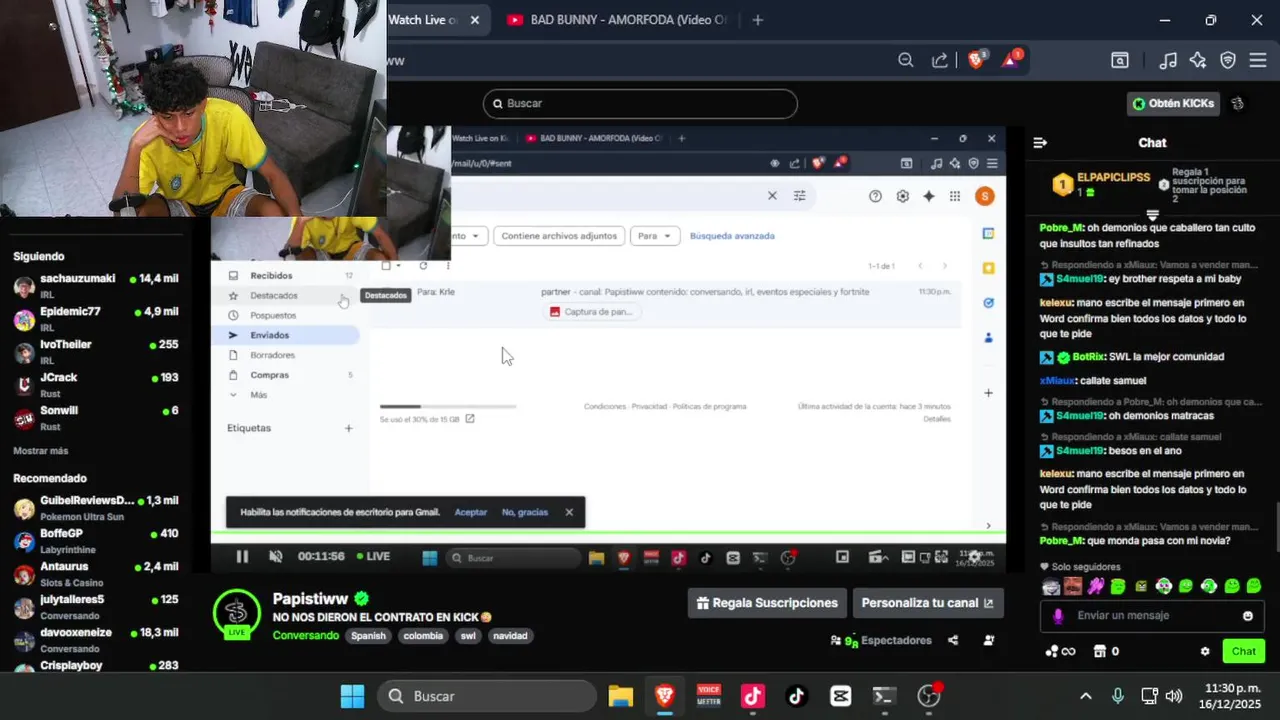The image size is (1280, 720).
Task: Open Brave Rewards triangle icon
Action: pyautogui.click(x=1010, y=60)
